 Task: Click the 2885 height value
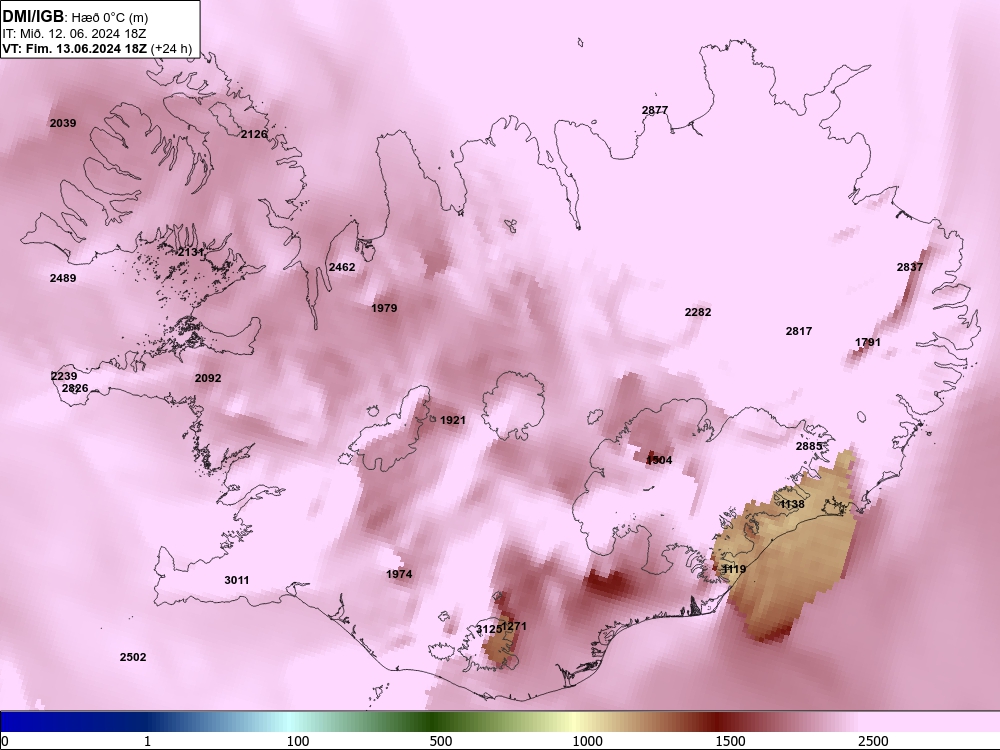coord(809,446)
